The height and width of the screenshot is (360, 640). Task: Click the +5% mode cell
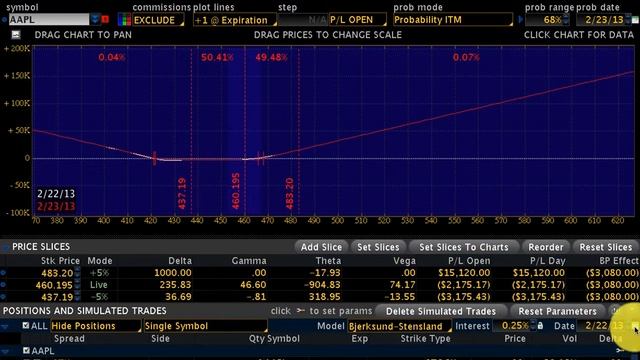click(x=100, y=273)
